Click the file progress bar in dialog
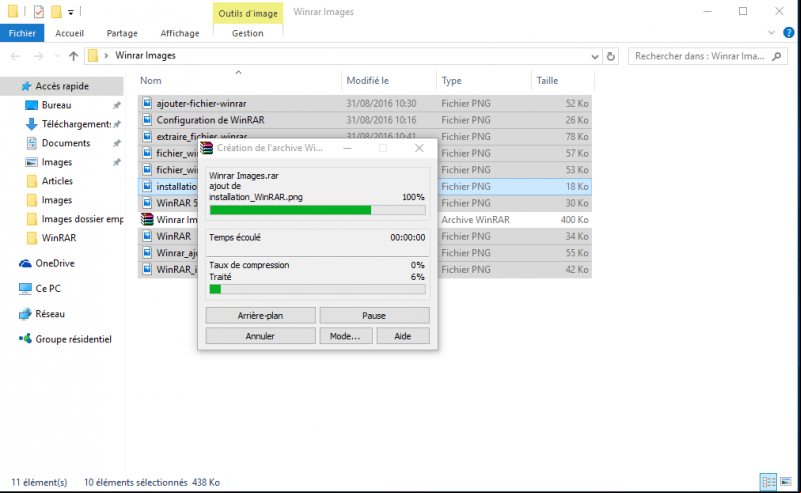801x493 pixels. (317, 210)
